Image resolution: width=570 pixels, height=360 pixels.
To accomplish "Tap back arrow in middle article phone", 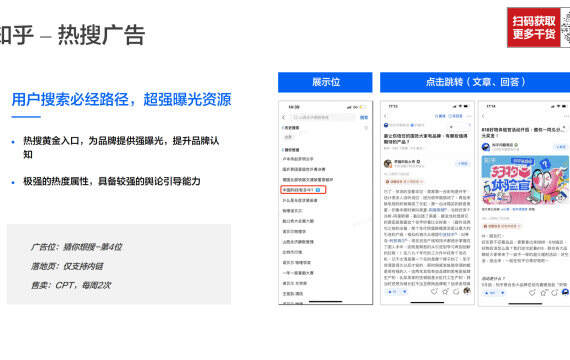I will pos(385,116).
